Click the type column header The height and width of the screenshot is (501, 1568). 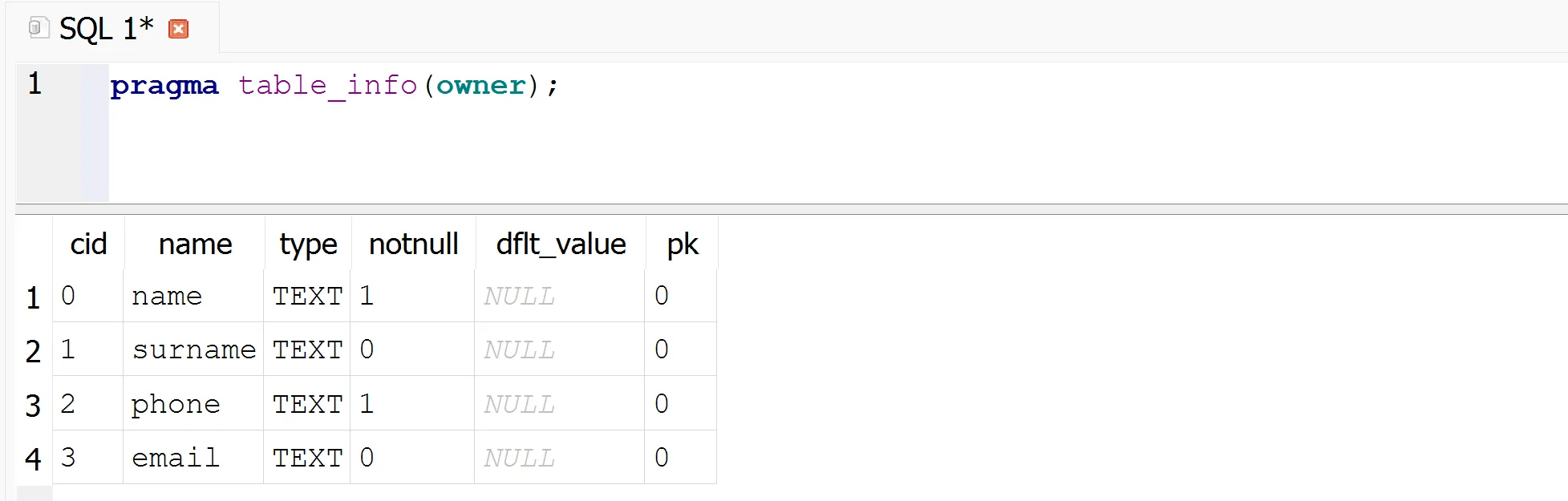[x=308, y=244]
